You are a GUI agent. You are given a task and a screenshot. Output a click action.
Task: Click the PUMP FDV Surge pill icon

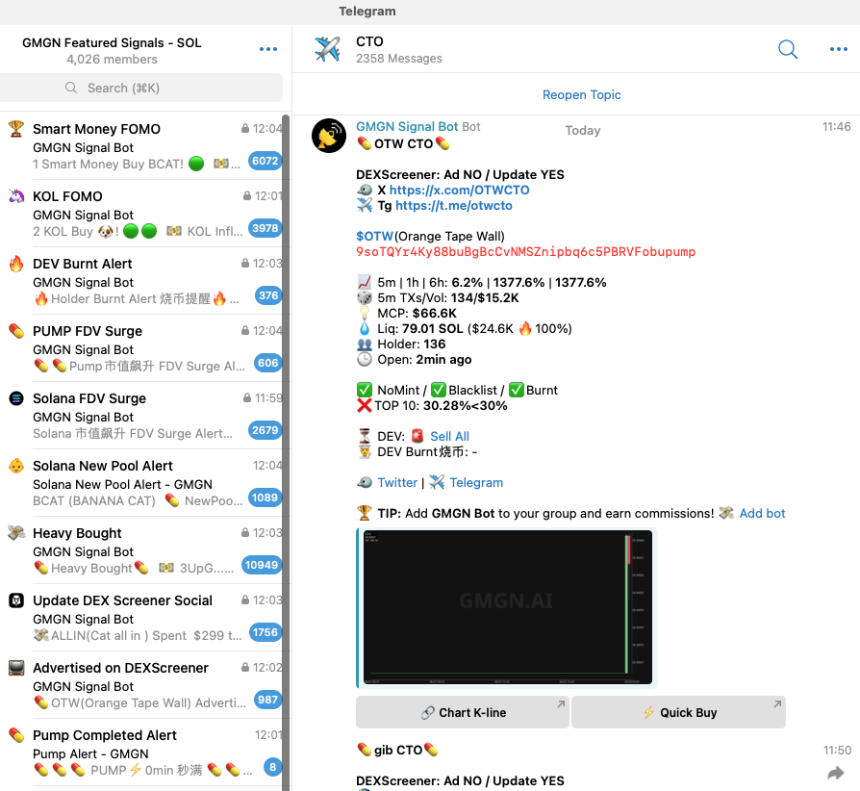pyautogui.click(x=16, y=331)
